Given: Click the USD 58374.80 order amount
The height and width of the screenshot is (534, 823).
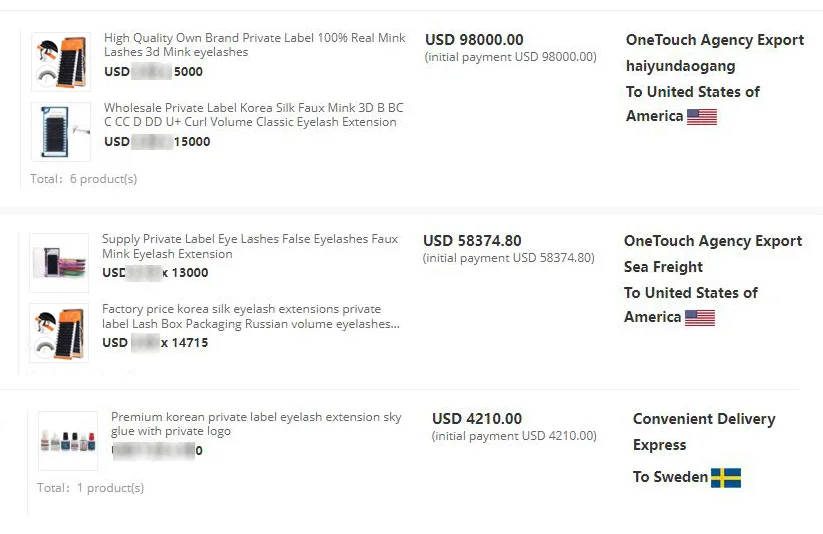Looking at the screenshot, I should (472, 241).
